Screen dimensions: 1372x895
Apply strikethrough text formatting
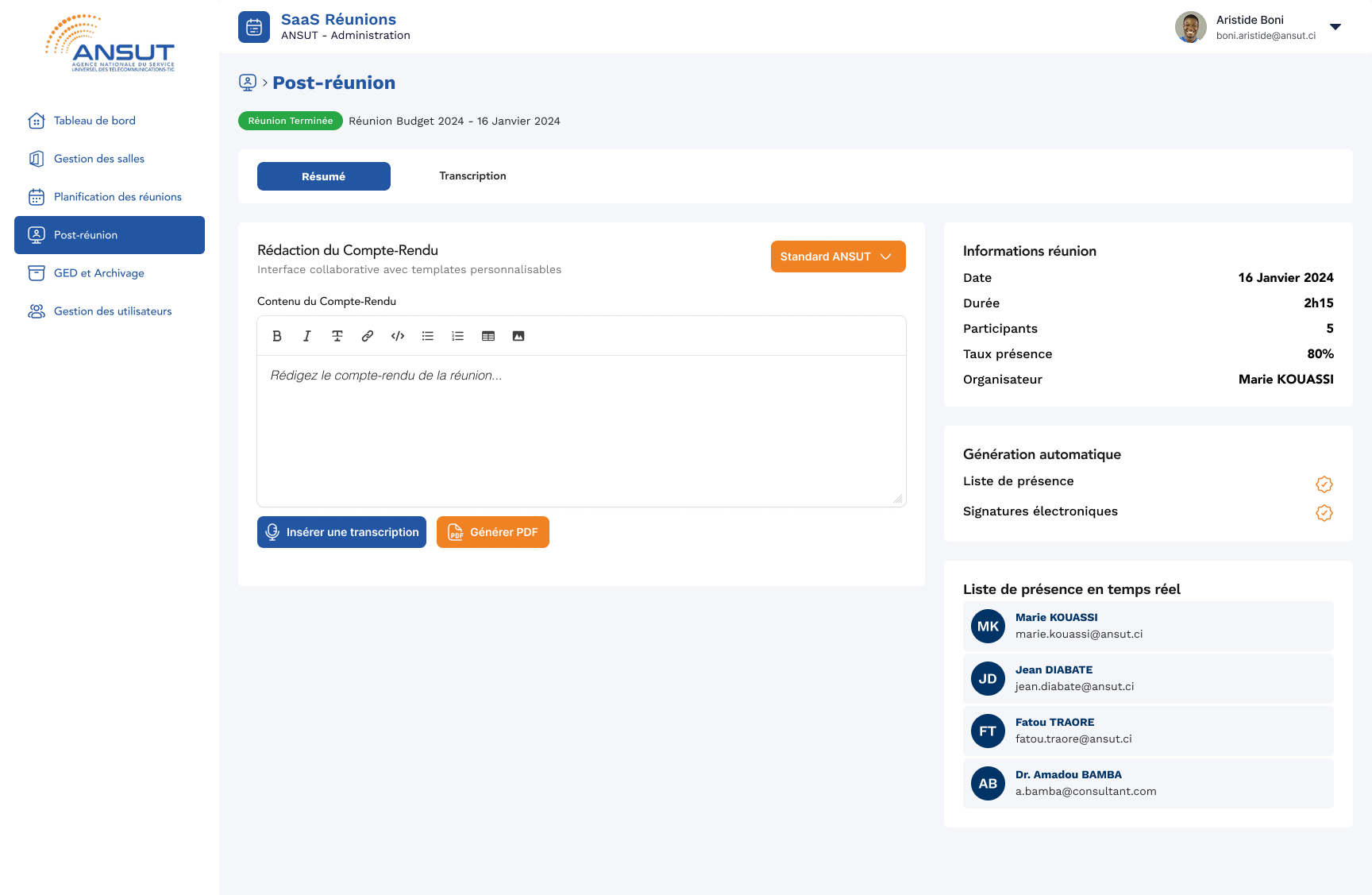coord(337,336)
